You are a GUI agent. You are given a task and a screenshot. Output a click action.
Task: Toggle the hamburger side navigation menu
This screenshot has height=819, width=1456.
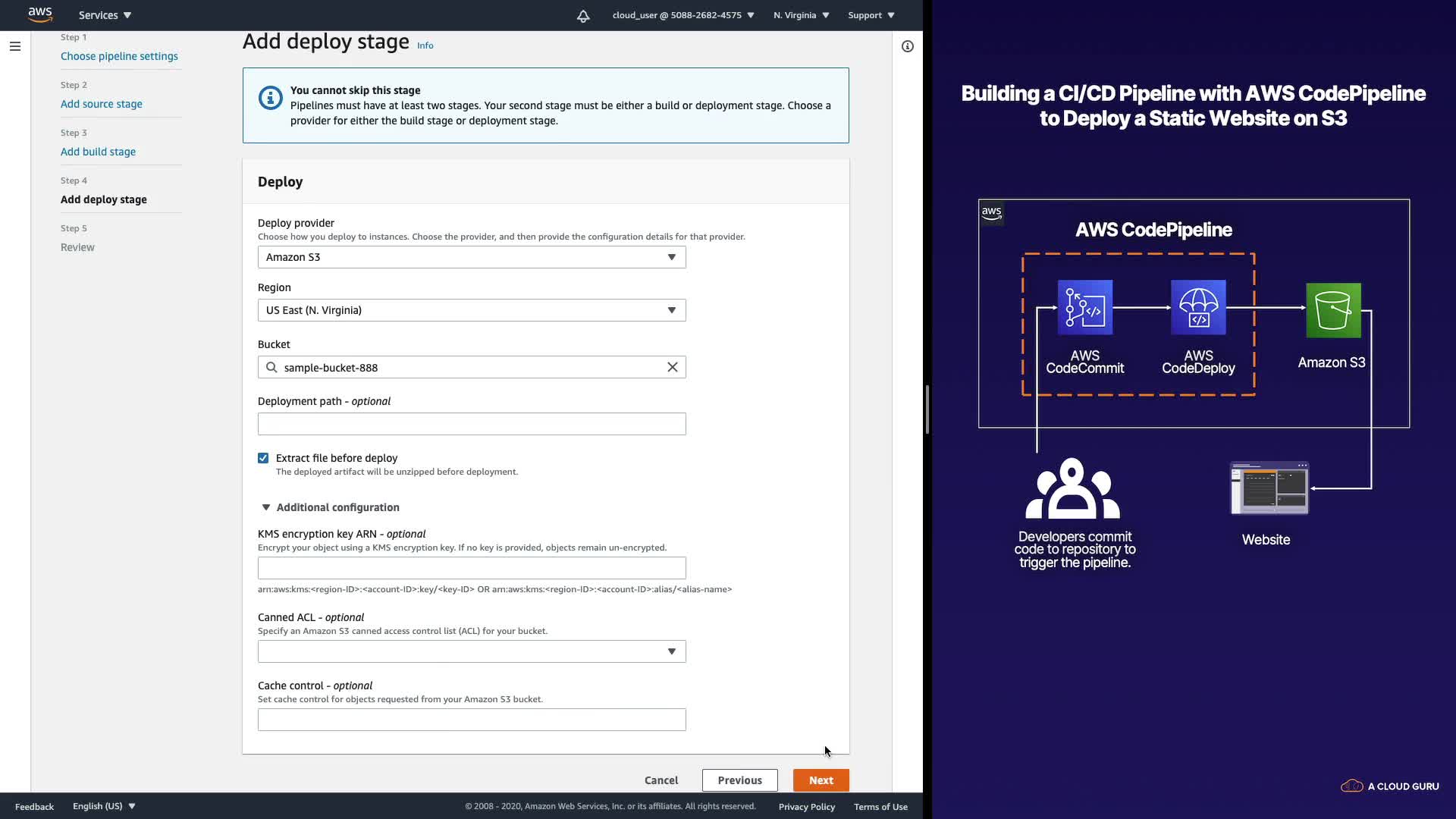point(14,46)
